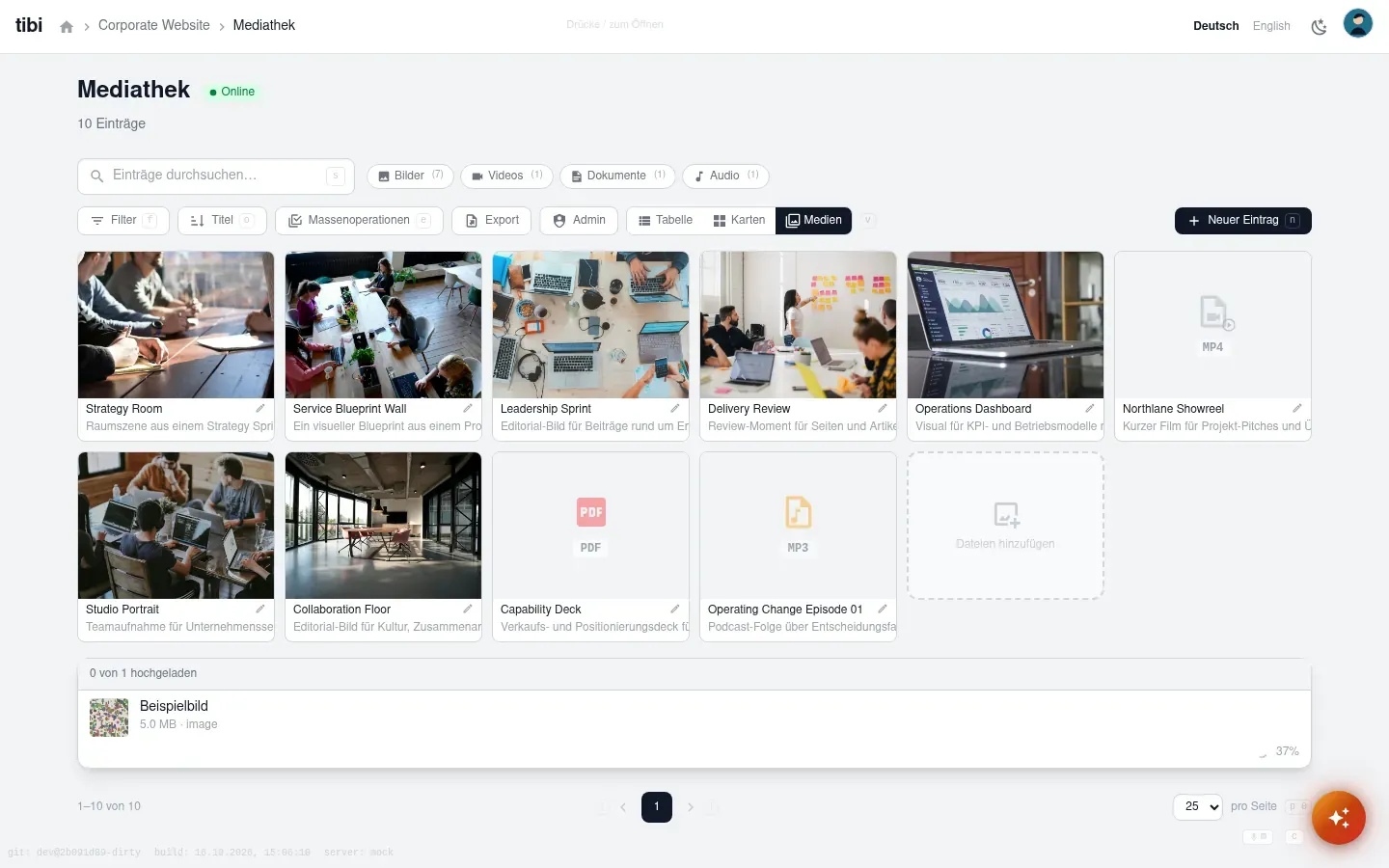Switch to Tabelle view
The height and width of the screenshot is (868, 1389).
click(666, 221)
